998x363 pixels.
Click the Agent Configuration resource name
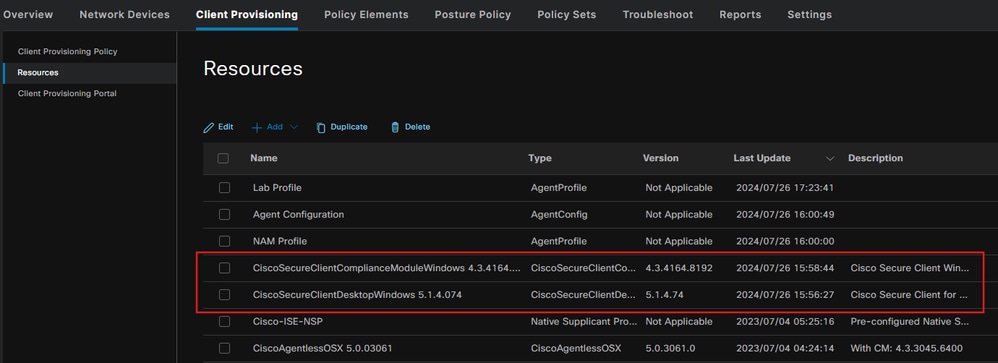point(298,215)
